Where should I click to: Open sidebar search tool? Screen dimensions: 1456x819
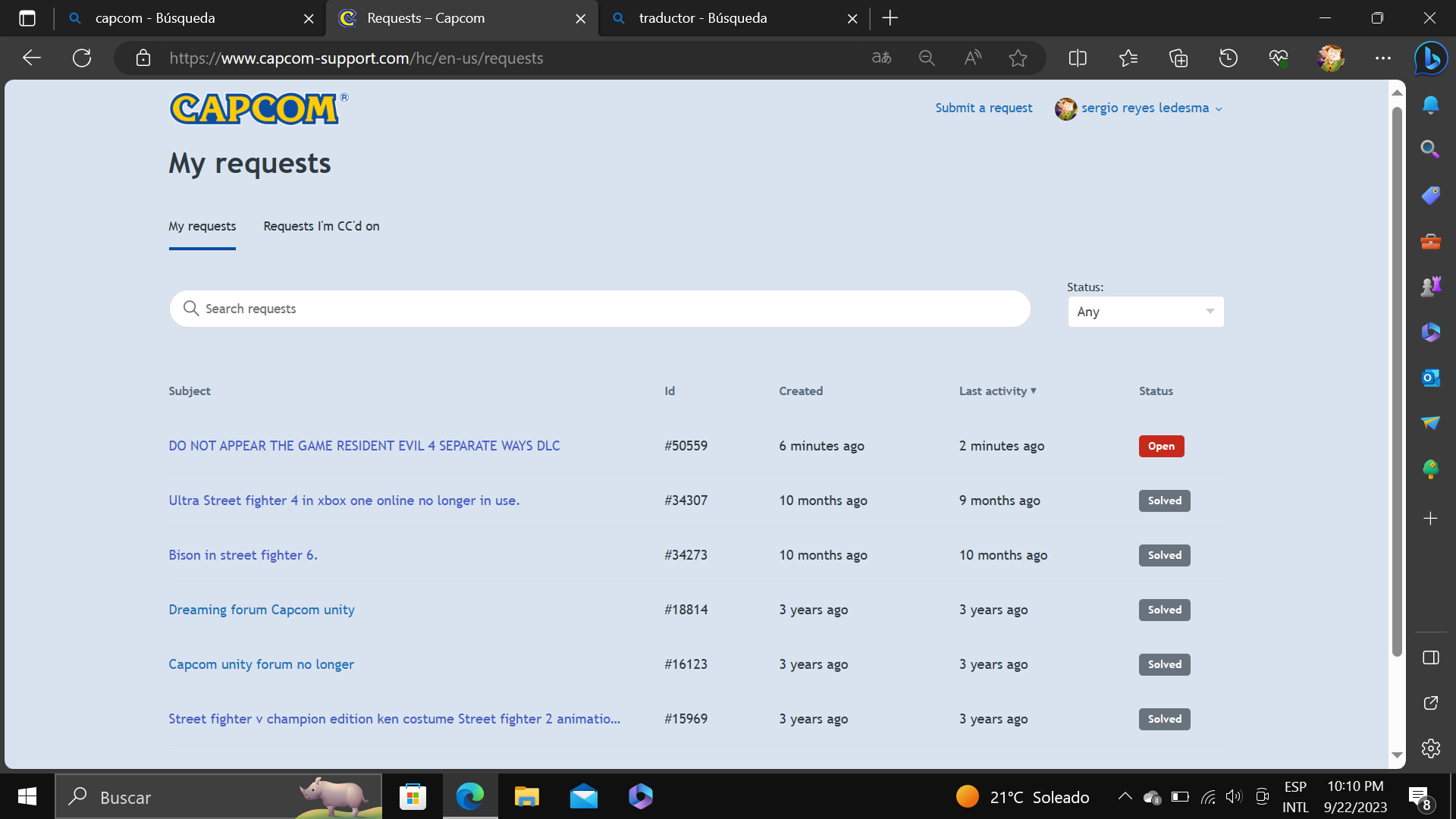[x=1431, y=149]
